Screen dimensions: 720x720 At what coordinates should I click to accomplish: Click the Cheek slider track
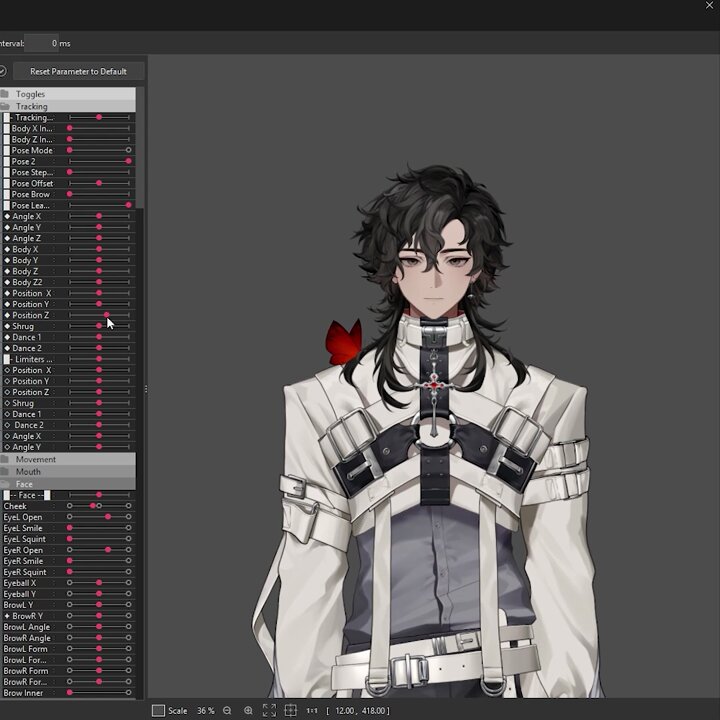click(x=99, y=506)
